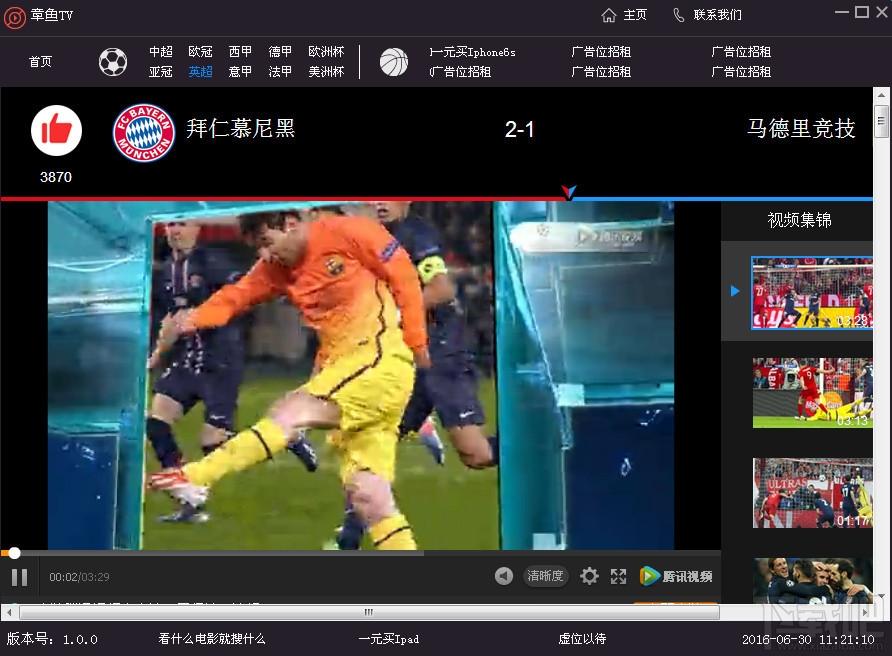
Task: Click the video progress slider knob
Action: [15, 552]
